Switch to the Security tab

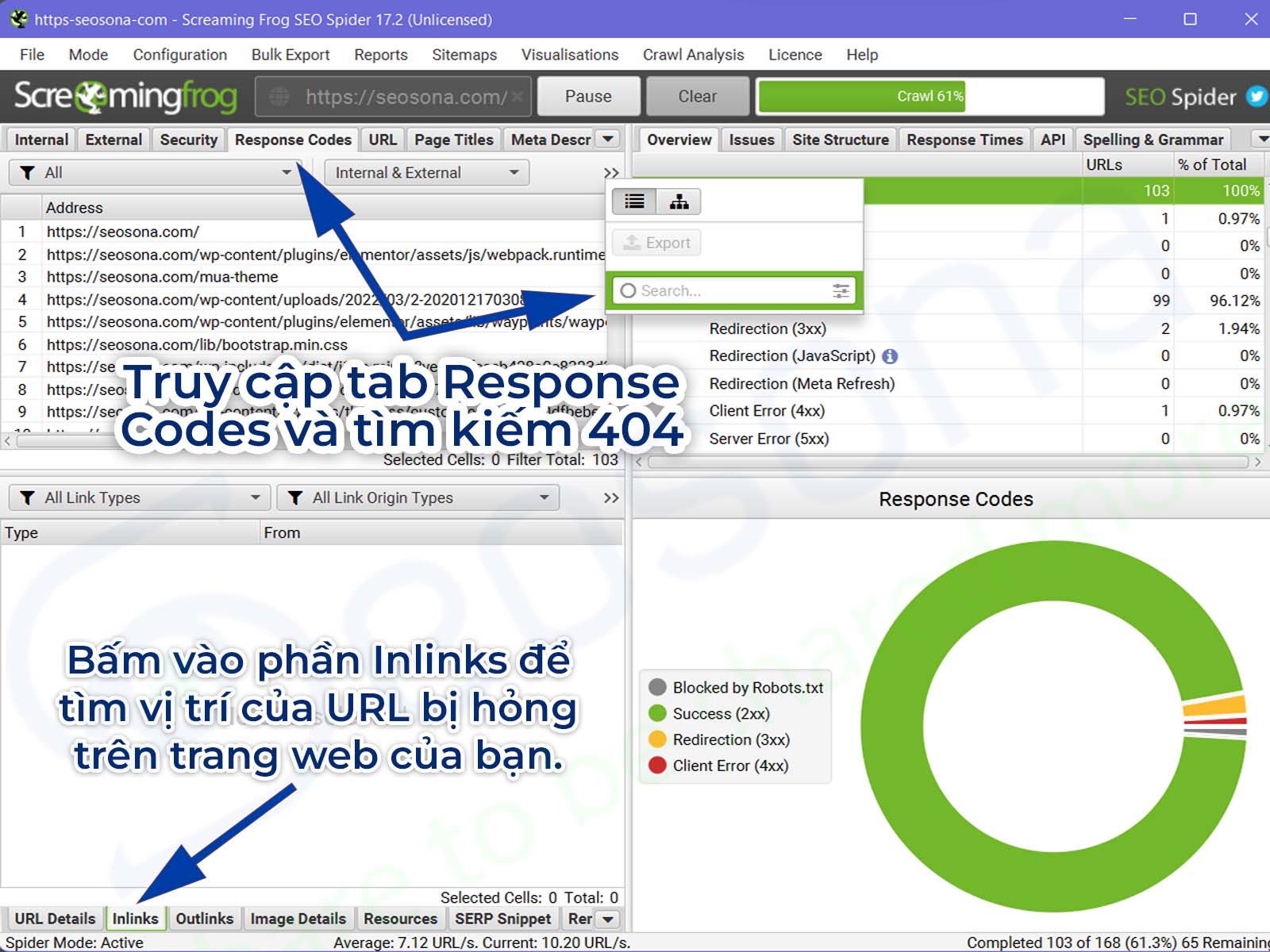(x=189, y=140)
